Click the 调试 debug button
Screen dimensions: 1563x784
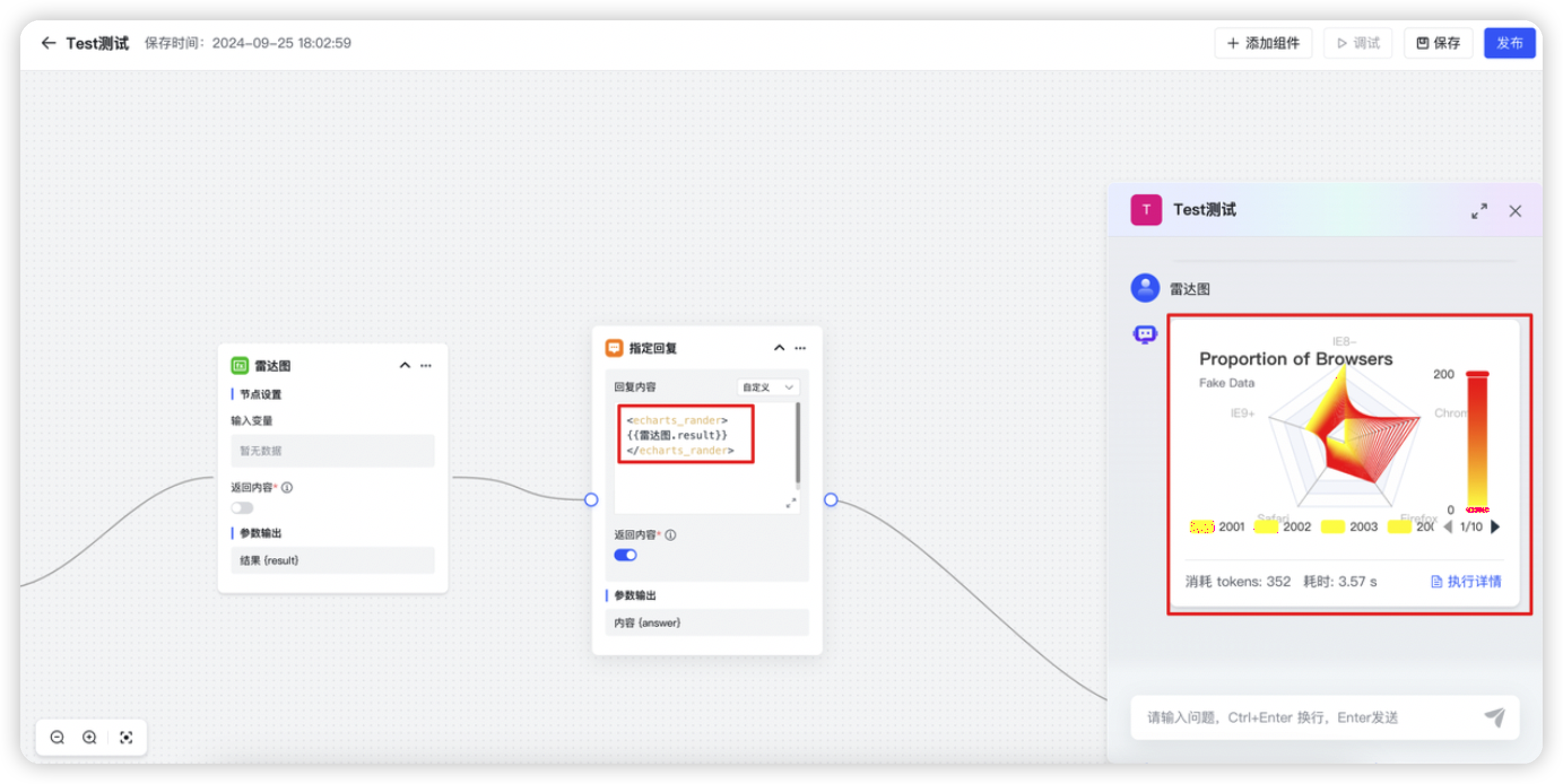tap(1358, 43)
